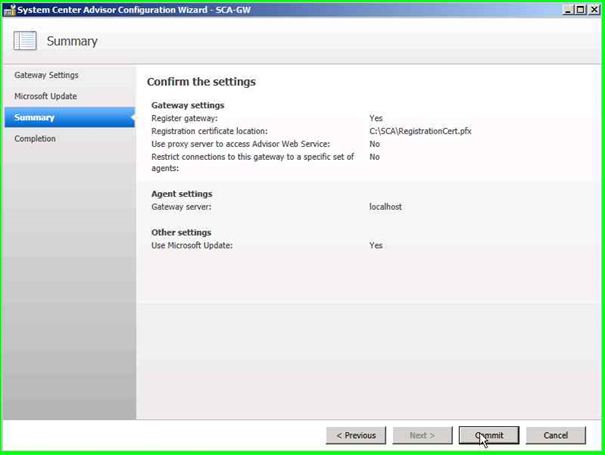Click the wizard app icon in title bar
The image size is (605, 455).
(10, 11)
